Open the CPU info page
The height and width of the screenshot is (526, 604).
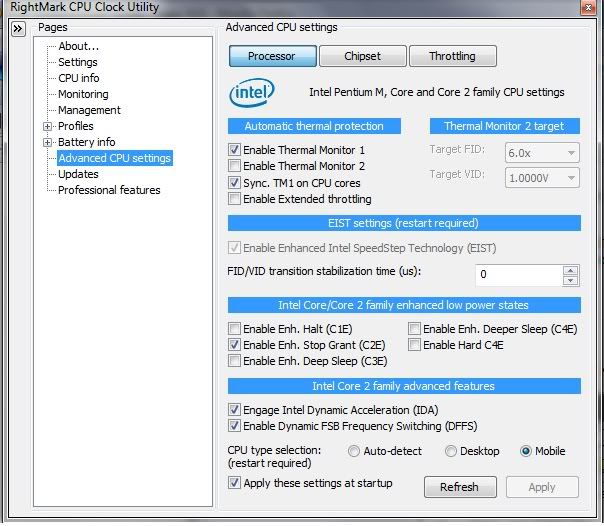point(79,78)
